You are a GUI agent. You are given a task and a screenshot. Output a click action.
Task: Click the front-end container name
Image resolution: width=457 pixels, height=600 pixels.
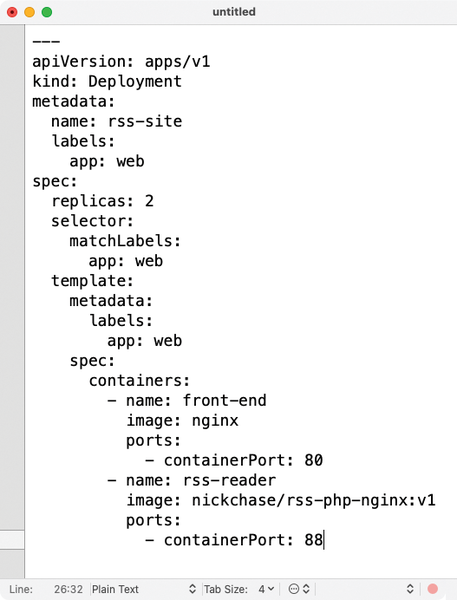pyautogui.click(x=224, y=401)
